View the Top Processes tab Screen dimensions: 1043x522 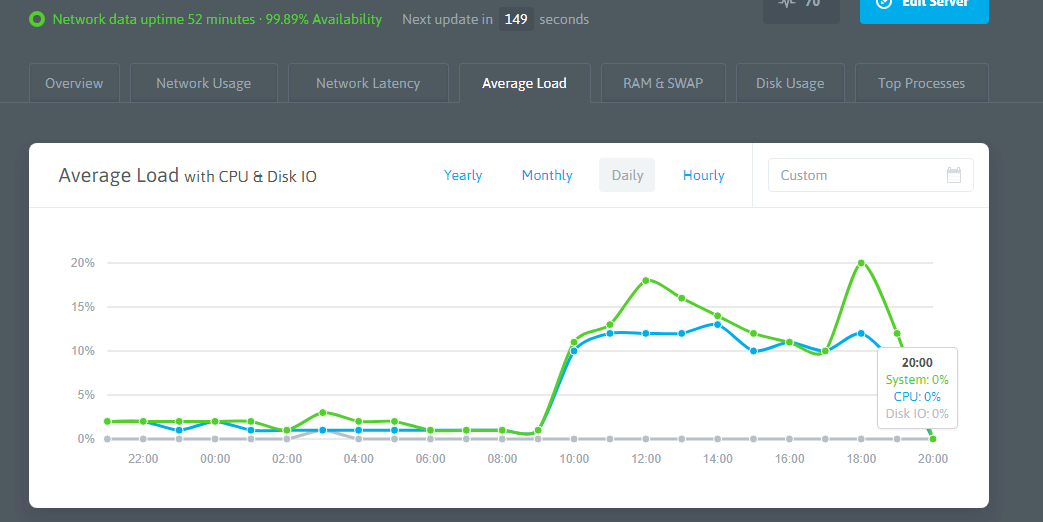[x=921, y=83]
